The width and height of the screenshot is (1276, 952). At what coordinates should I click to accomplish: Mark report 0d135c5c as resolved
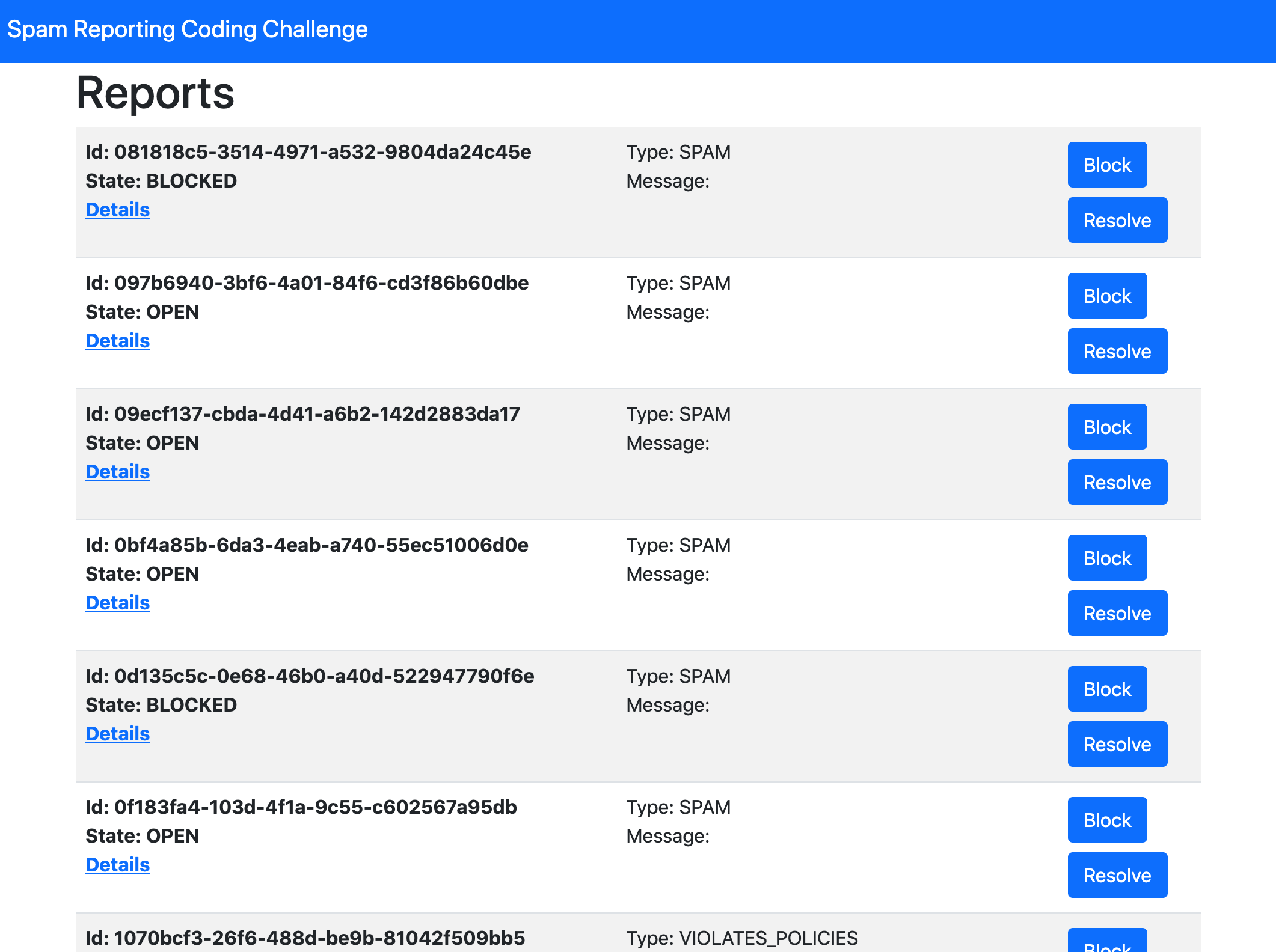pyautogui.click(x=1117, y=744)
